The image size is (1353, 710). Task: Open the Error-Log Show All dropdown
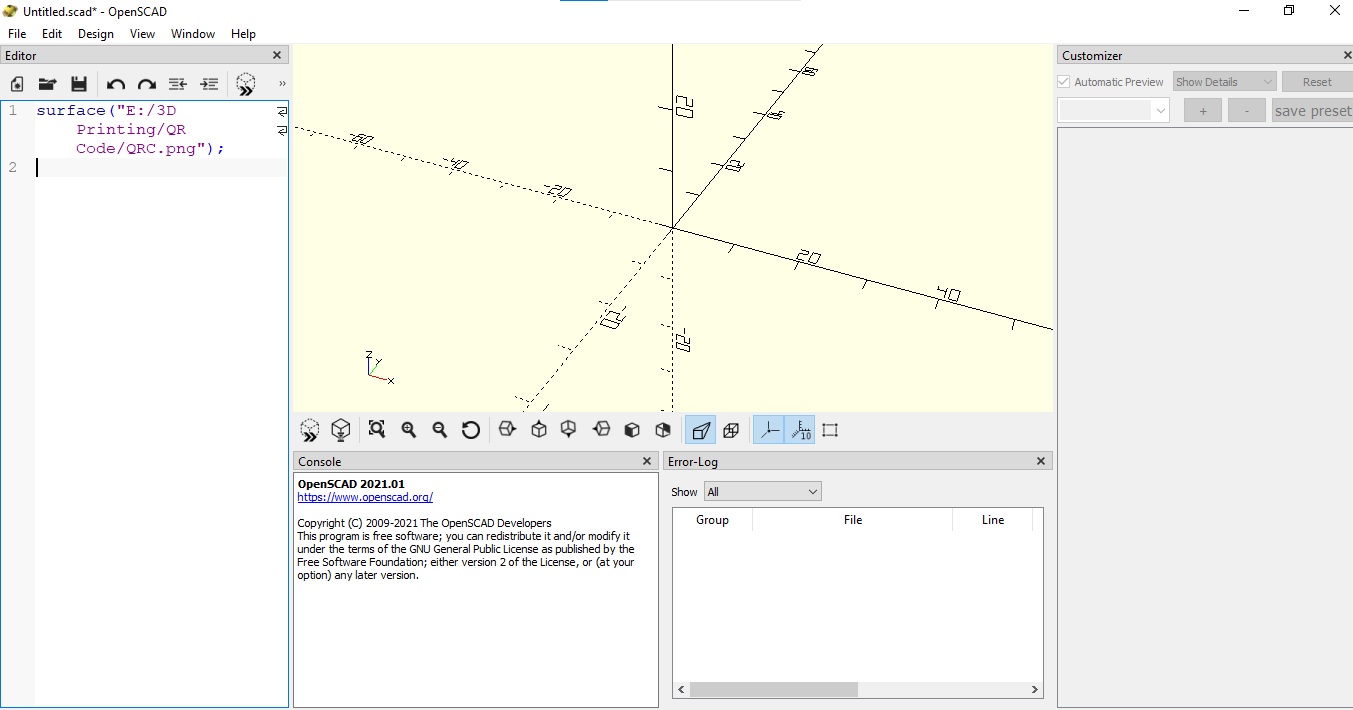(763, 491)
